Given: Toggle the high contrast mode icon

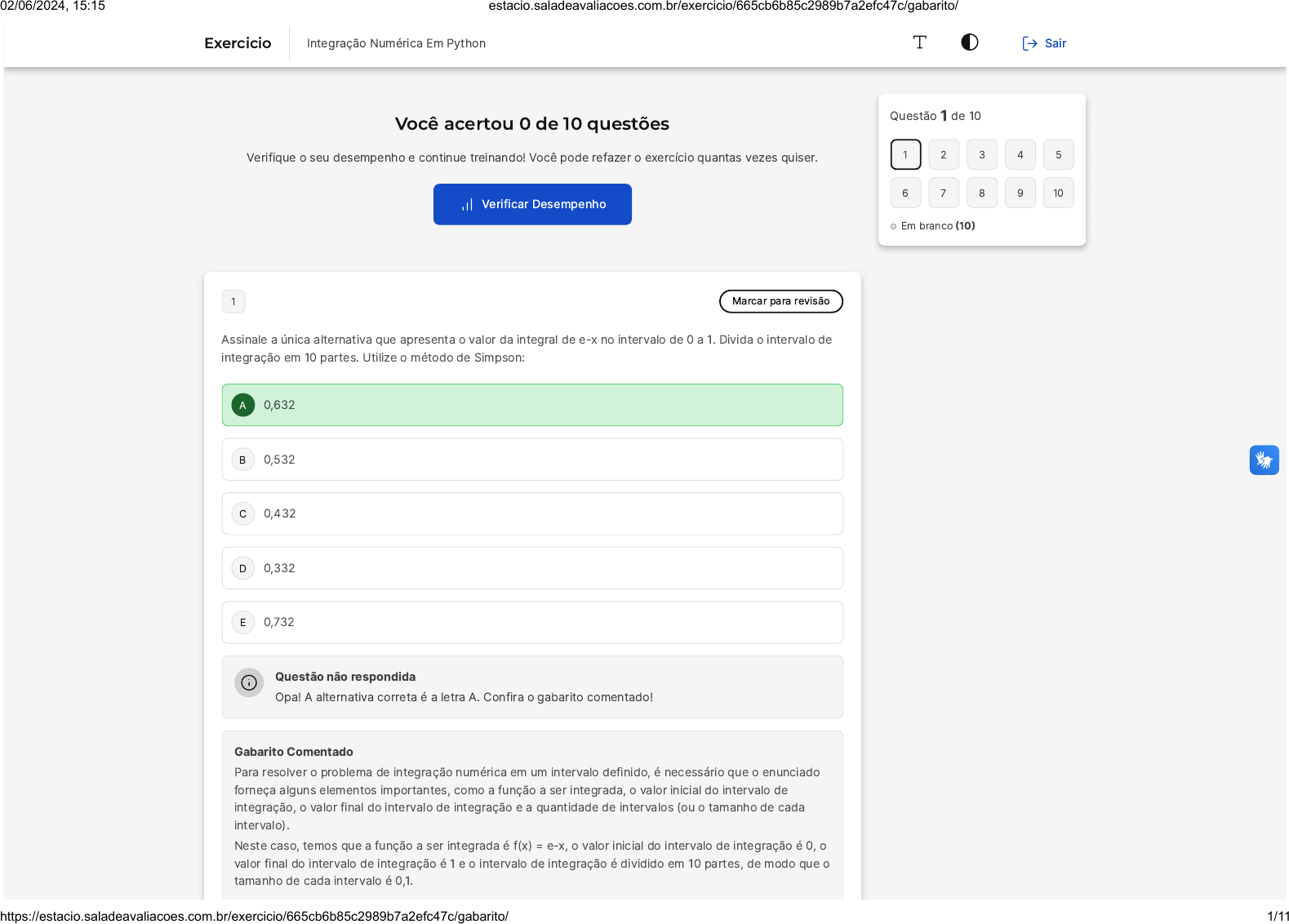Looking at the screenshot, I should tap(969, 42).
